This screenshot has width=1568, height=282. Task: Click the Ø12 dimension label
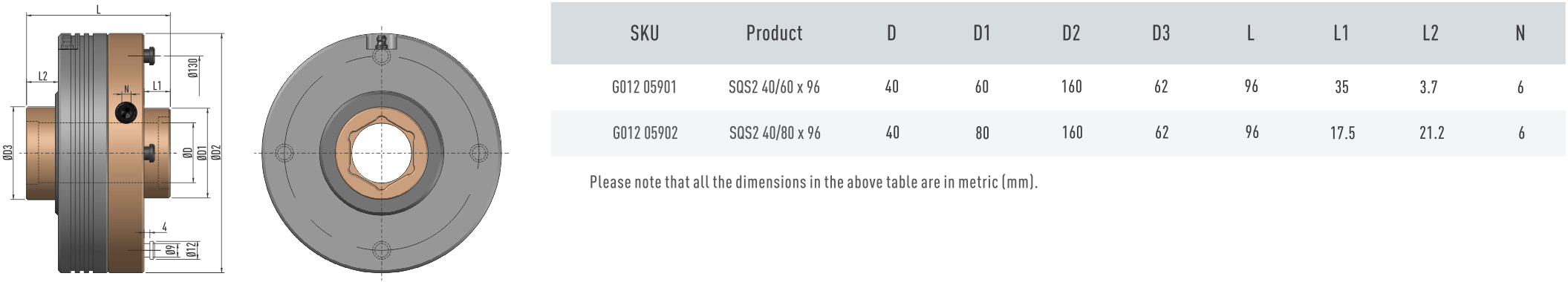pyautogui.click(x=190, y=249)
